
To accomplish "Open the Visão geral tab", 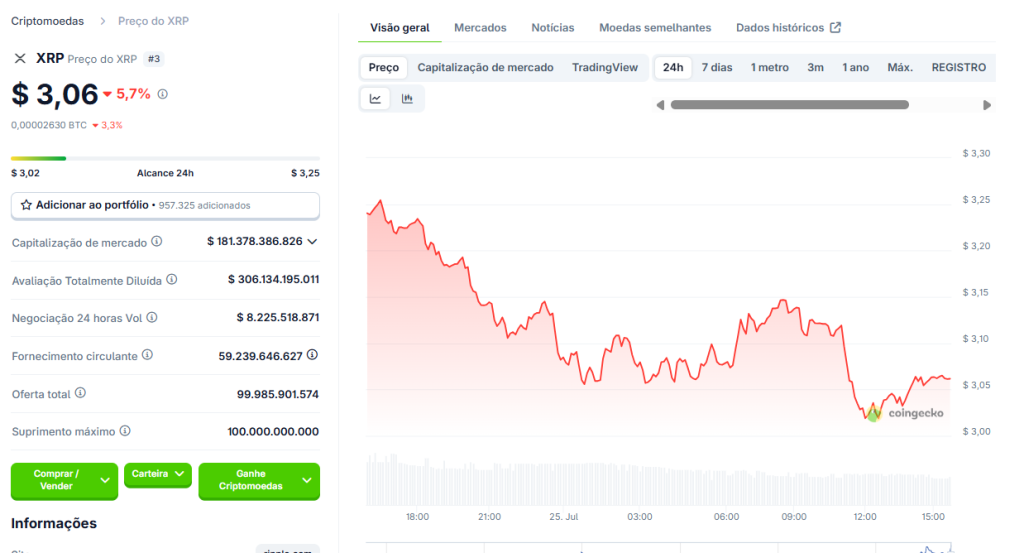I will [x=400, y=27].
